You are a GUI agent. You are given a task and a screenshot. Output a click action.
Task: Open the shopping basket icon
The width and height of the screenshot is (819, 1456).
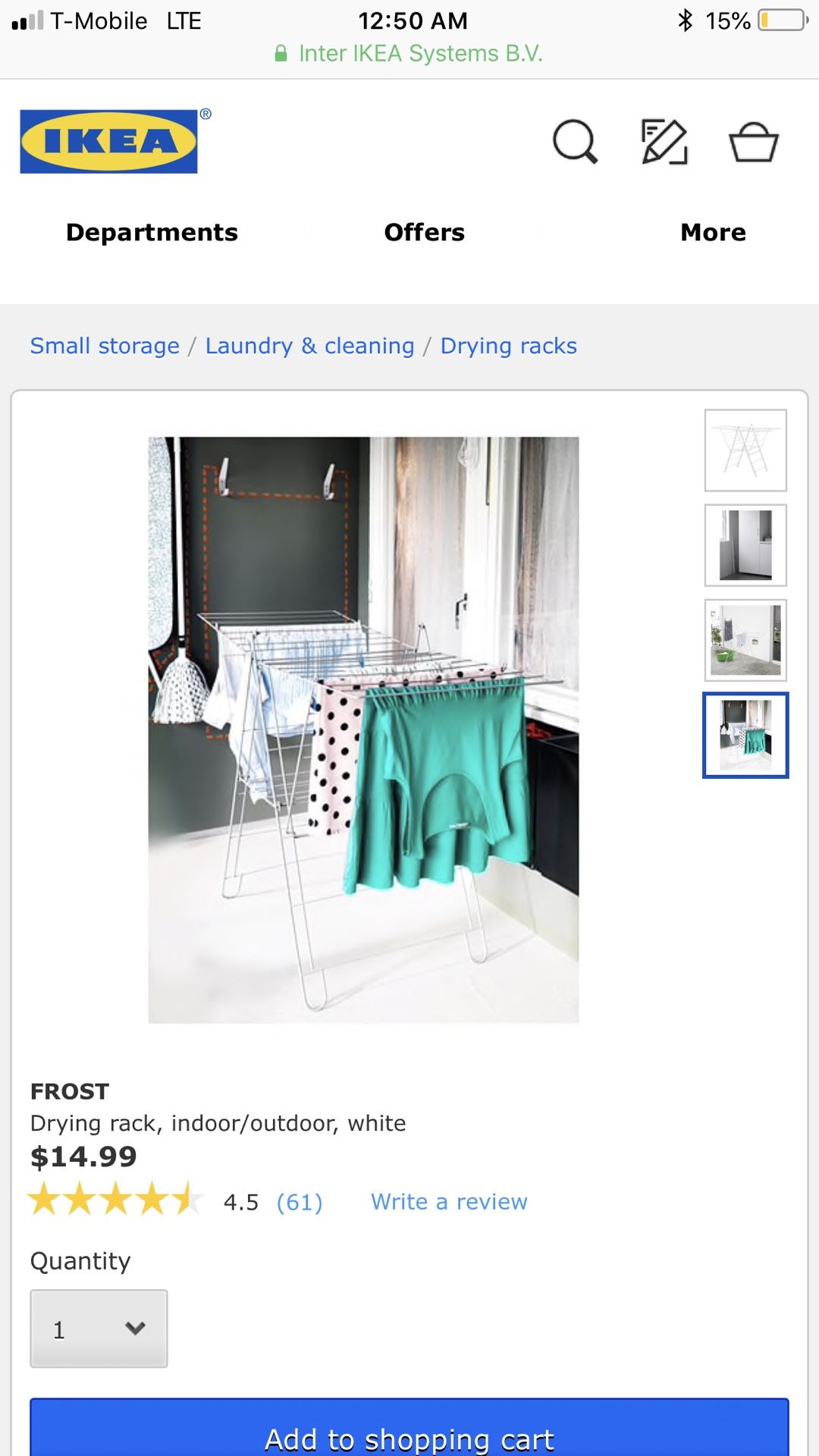754,142
